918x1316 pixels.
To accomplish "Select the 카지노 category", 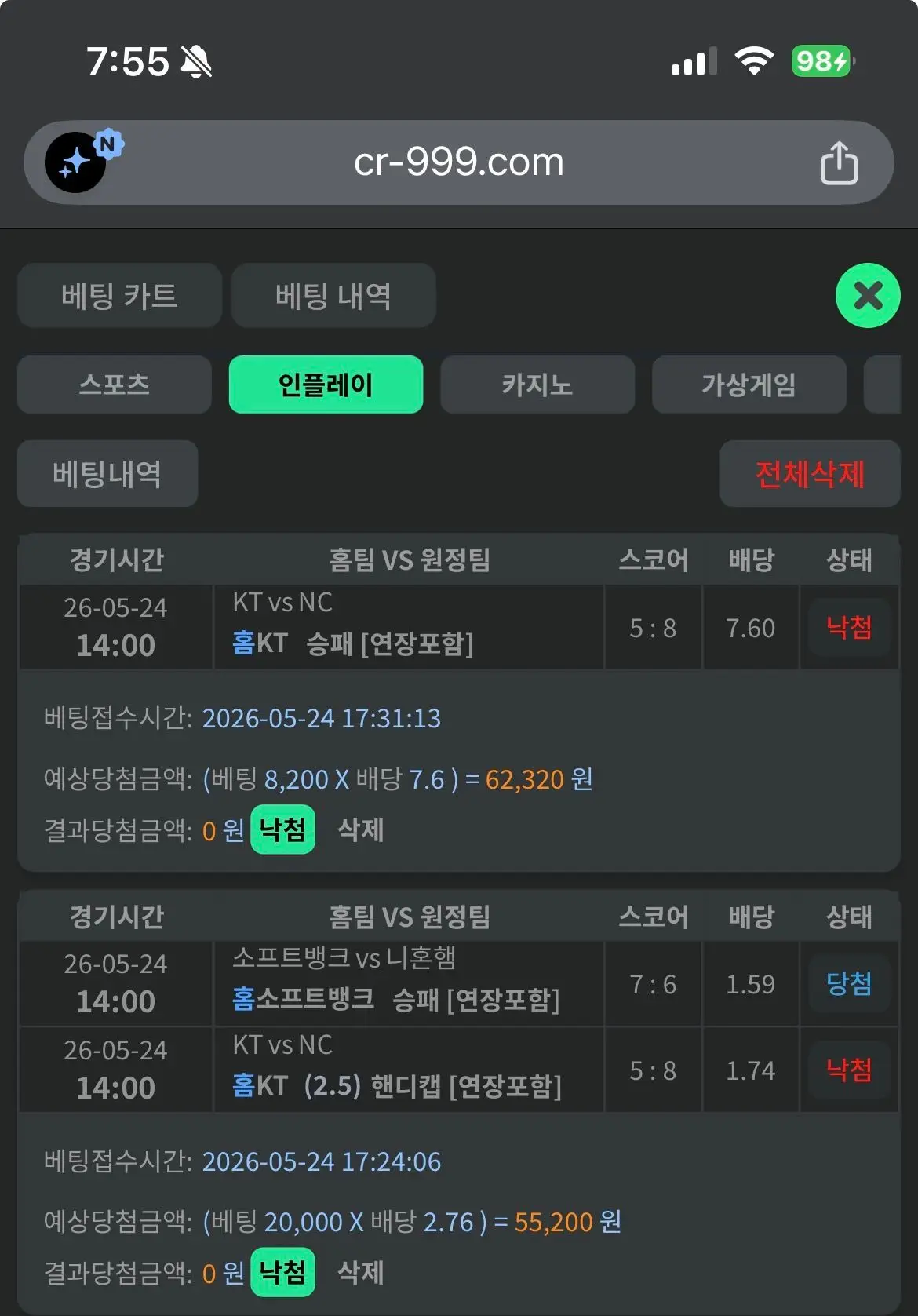I will 537,385.
